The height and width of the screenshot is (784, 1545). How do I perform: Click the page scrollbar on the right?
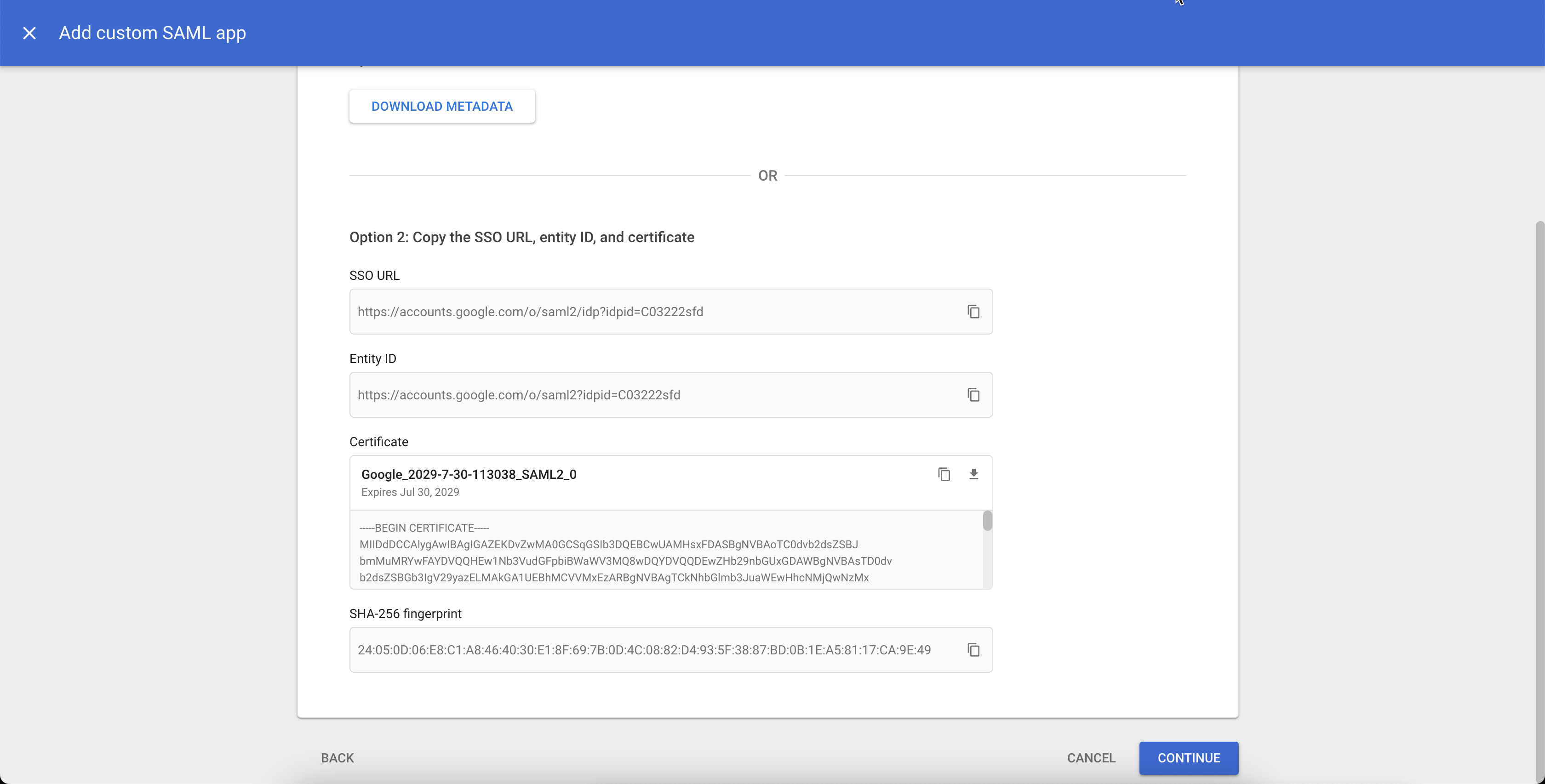(x=1538, y=420)
